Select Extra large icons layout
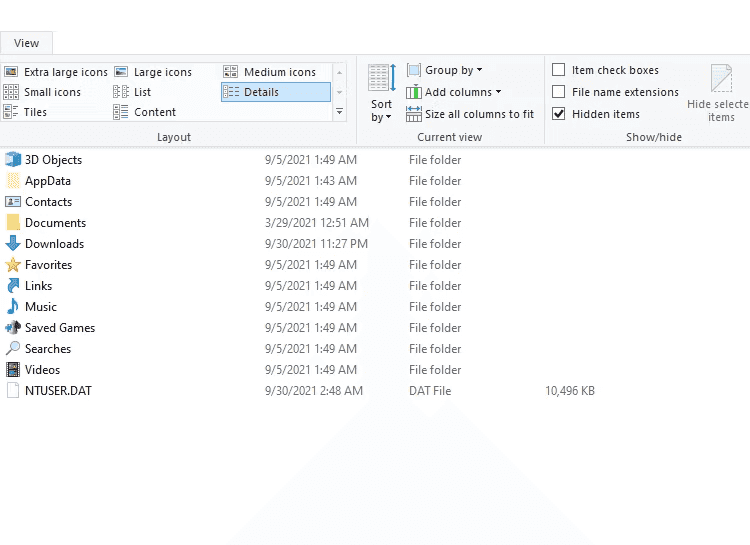750x545 pixels. [55, 72]
